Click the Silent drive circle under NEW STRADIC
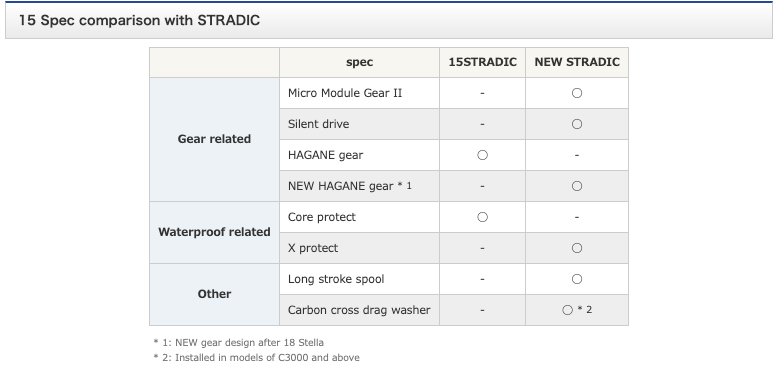The width and height of the screenshot is (774, 375). point(577,124)
